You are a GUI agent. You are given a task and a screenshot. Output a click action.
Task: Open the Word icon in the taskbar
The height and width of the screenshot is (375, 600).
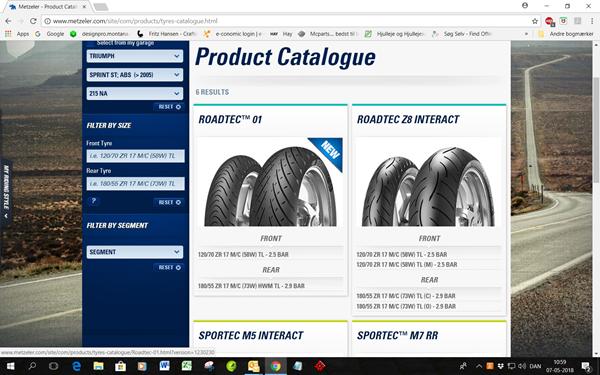(165, 366)
